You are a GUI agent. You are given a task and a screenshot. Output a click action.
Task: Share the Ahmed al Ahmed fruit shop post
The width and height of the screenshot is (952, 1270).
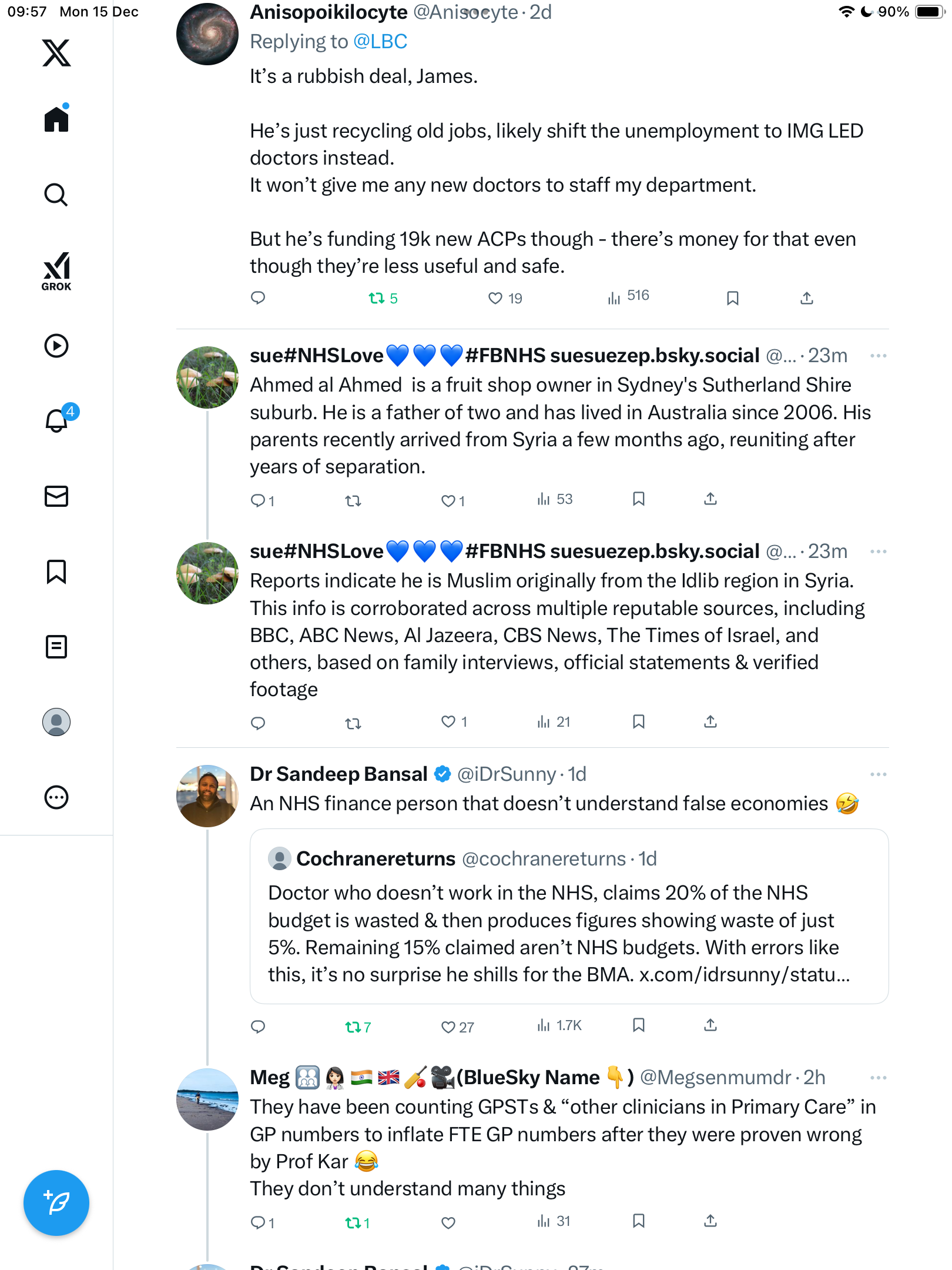pyautogui.click(x=710, y=499)
